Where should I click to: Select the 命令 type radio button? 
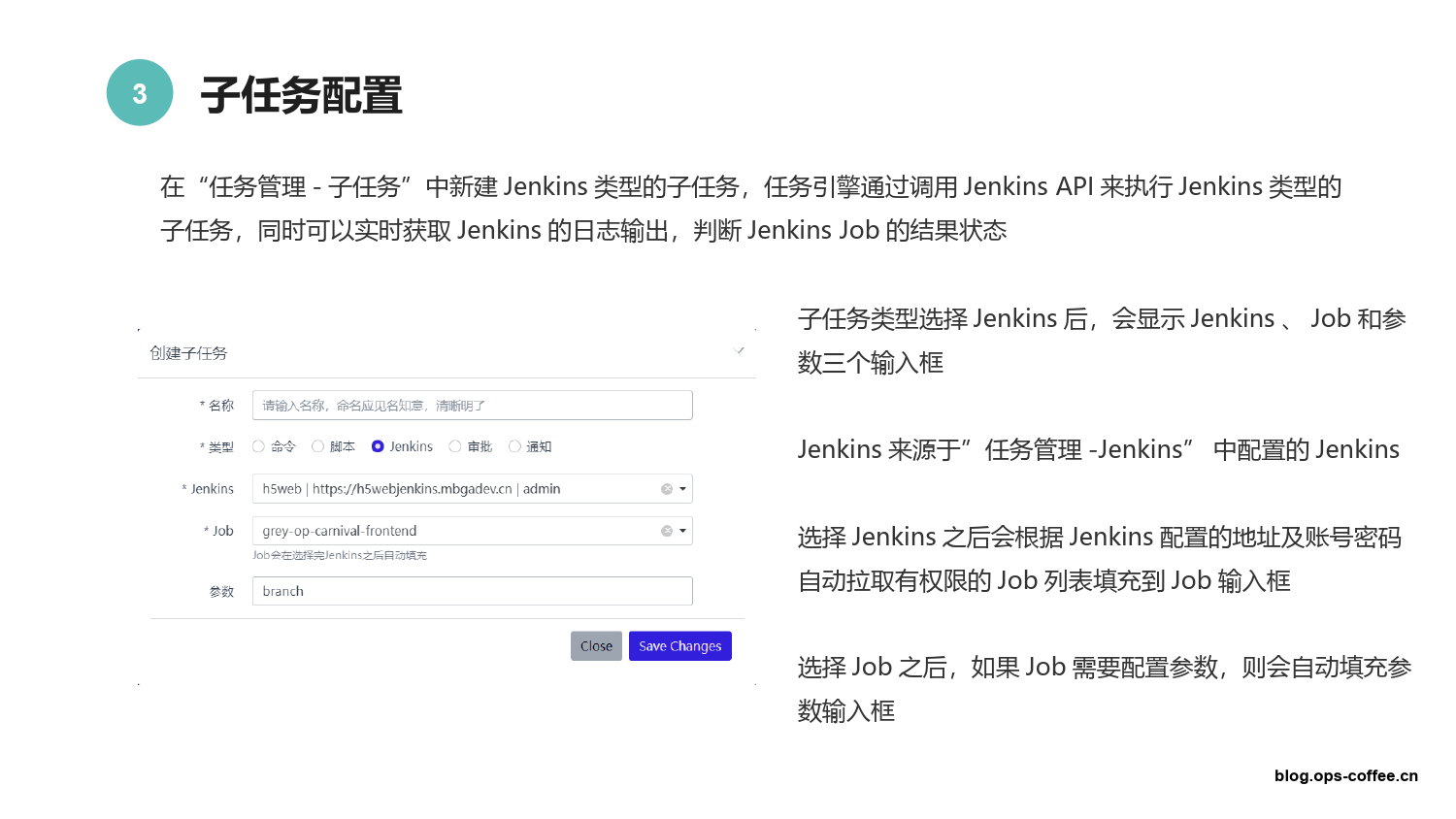[259, 446]
